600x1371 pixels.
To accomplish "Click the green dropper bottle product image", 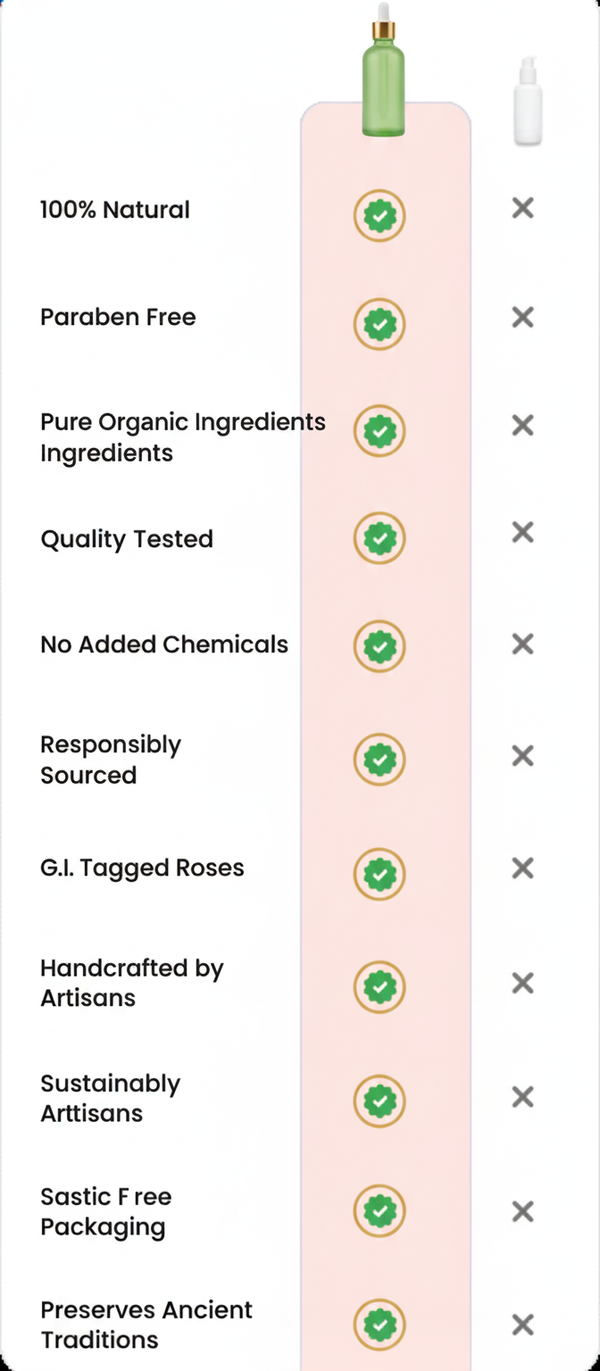I will click(x=383, y=72).
